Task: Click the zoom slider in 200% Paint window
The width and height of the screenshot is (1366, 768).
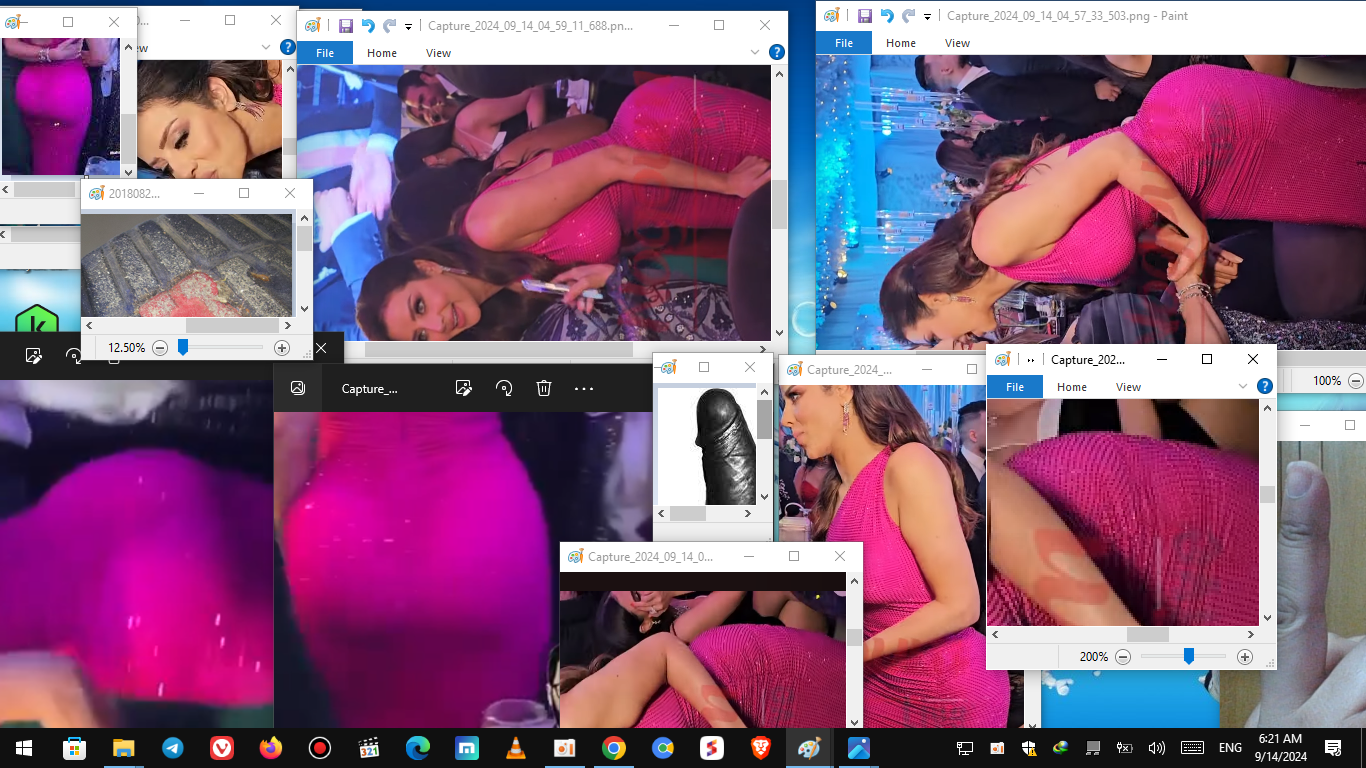Action: pos(1188,657)
